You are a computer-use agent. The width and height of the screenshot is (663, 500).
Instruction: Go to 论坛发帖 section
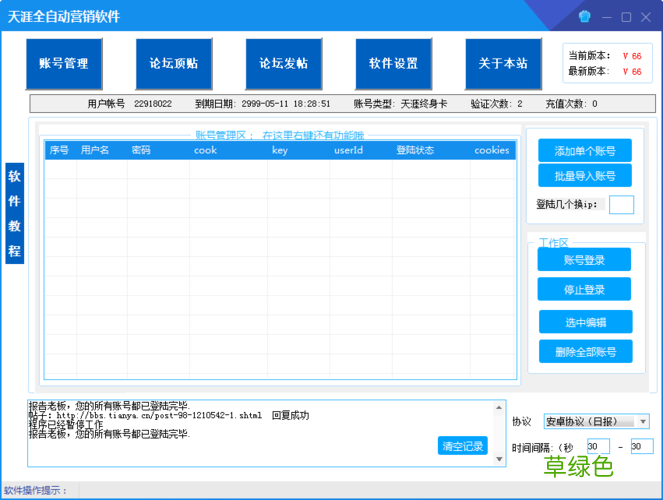click(x=284, y=64)
